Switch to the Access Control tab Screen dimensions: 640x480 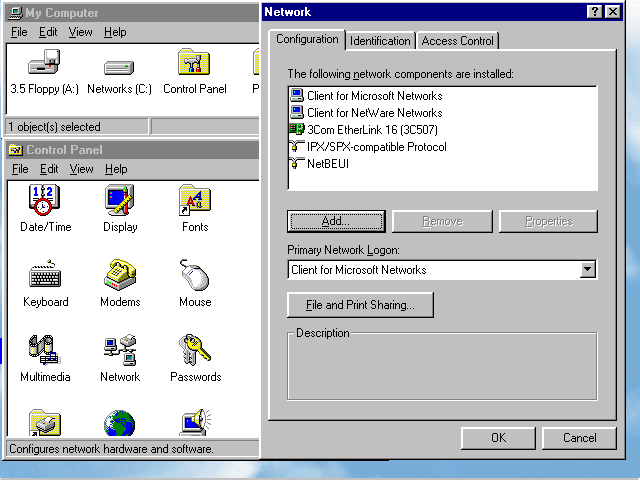pos(458,41)
